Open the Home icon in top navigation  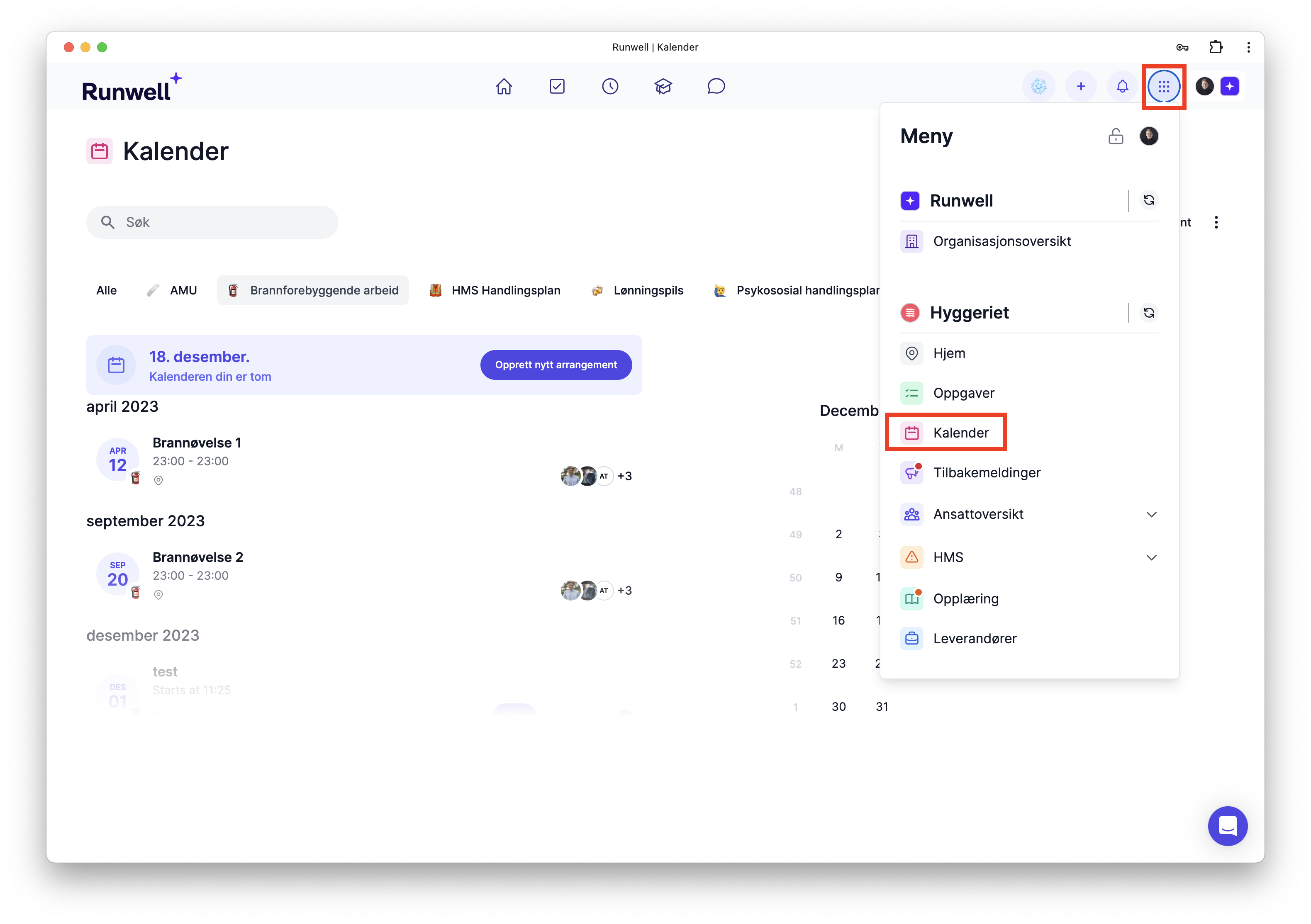[504, 87]
